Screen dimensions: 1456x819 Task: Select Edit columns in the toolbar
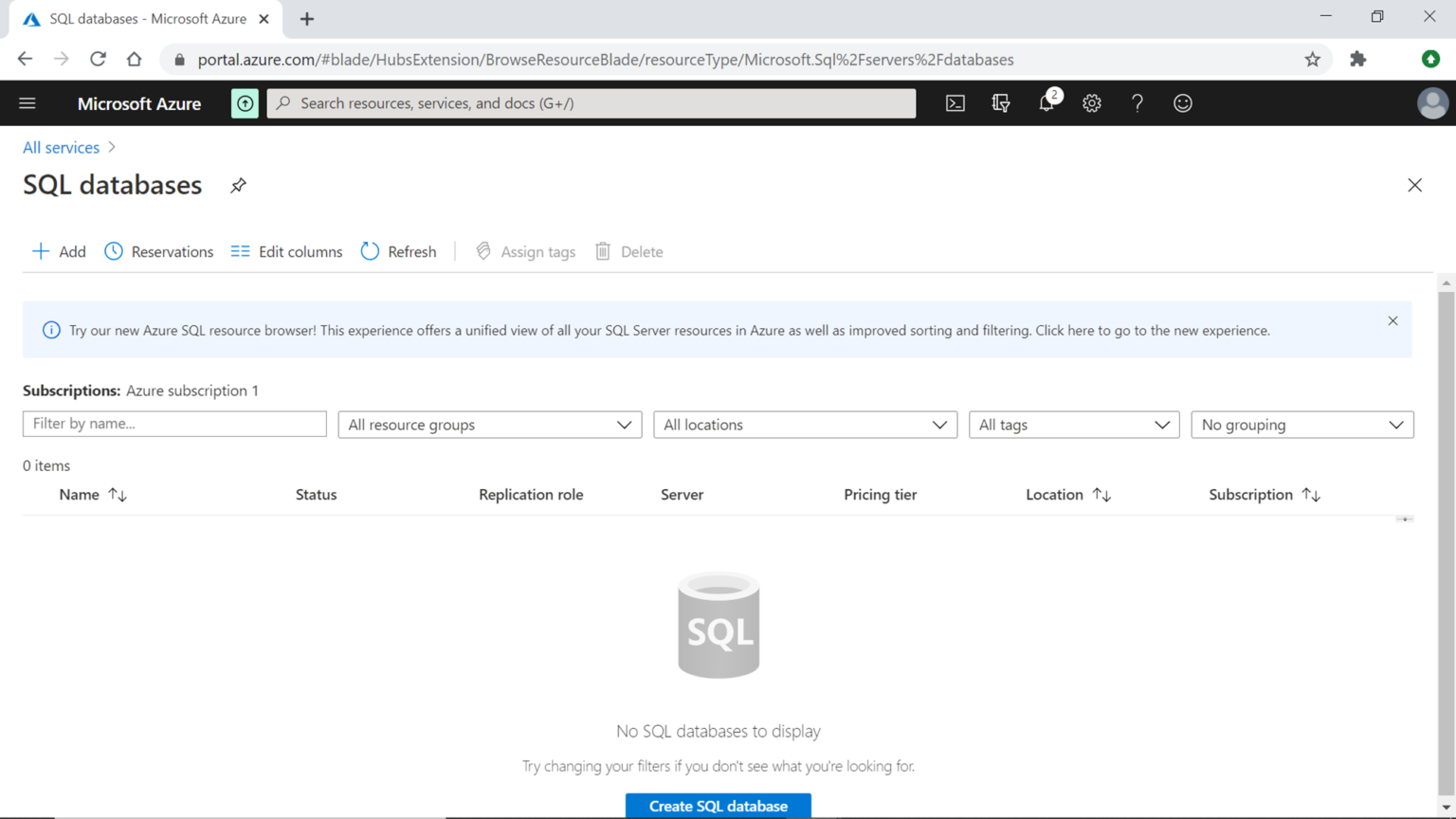[x=285, y=251]
